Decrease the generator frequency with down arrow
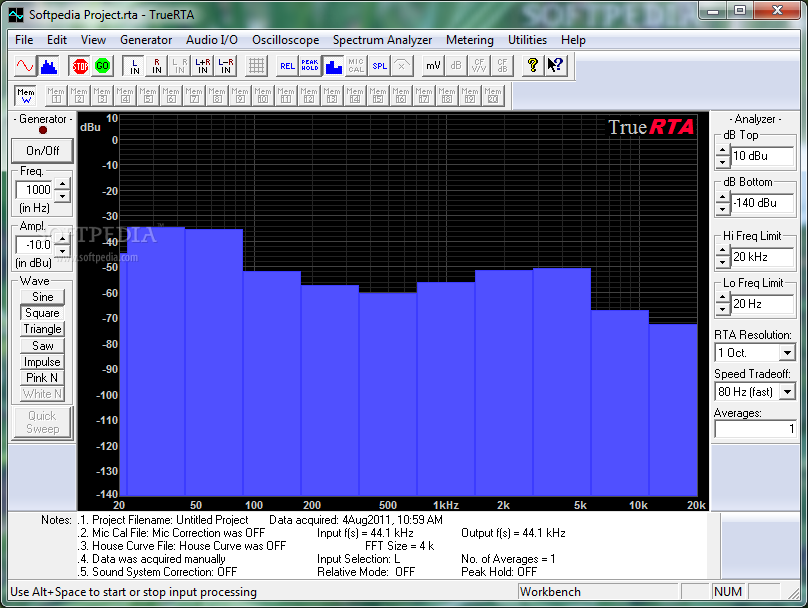The width and height of the screenshot is (808, 608). coord(62,196)
